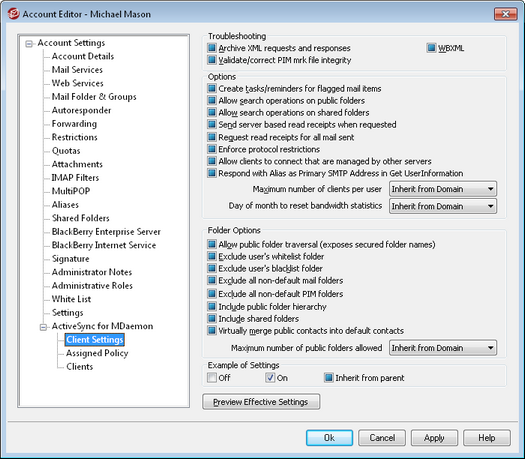Toggle the example Inherit from parent checkbox
The image size is (525, 459).
tap(329, 378)
